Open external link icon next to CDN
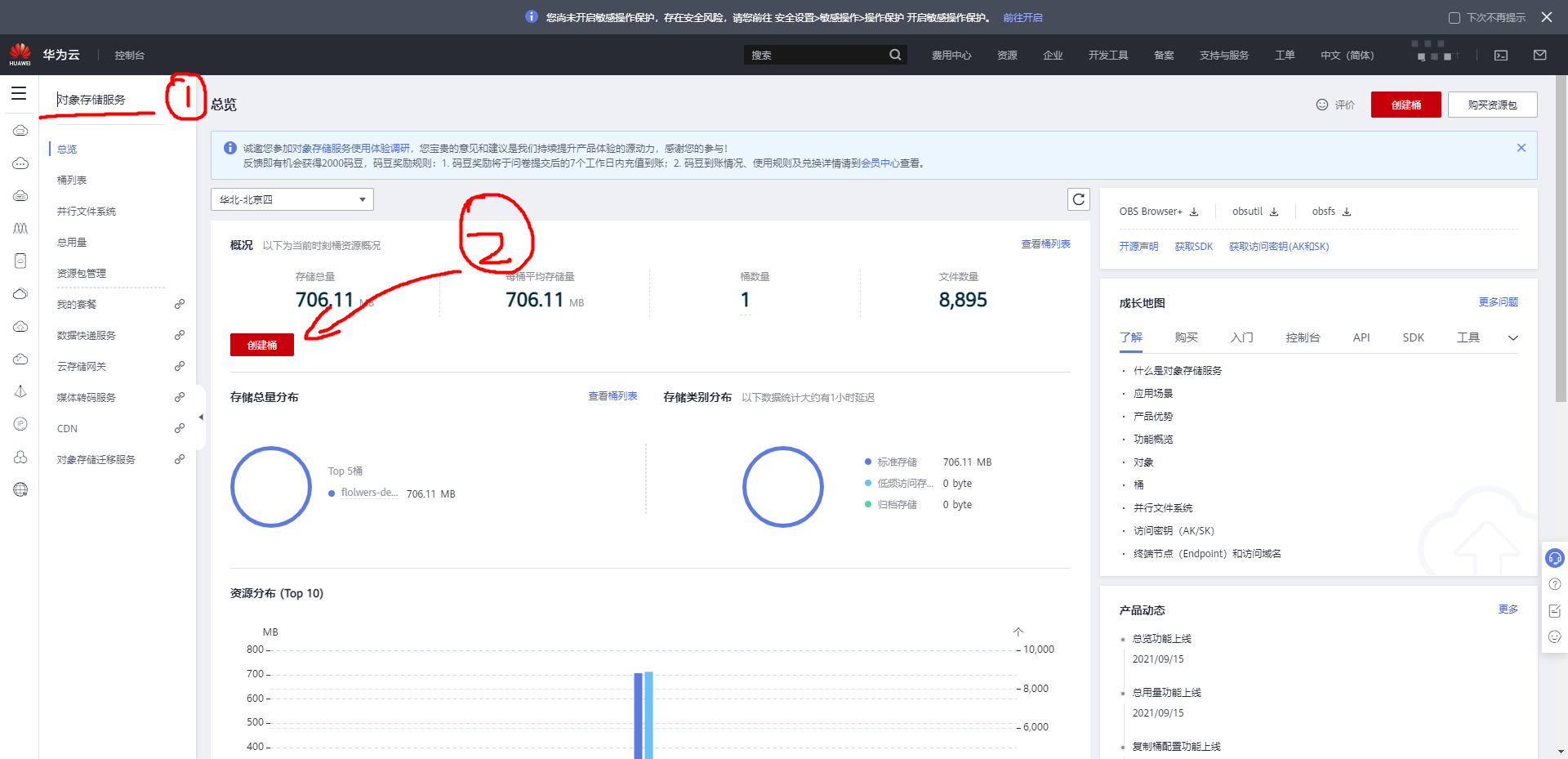 pos(180,428)
